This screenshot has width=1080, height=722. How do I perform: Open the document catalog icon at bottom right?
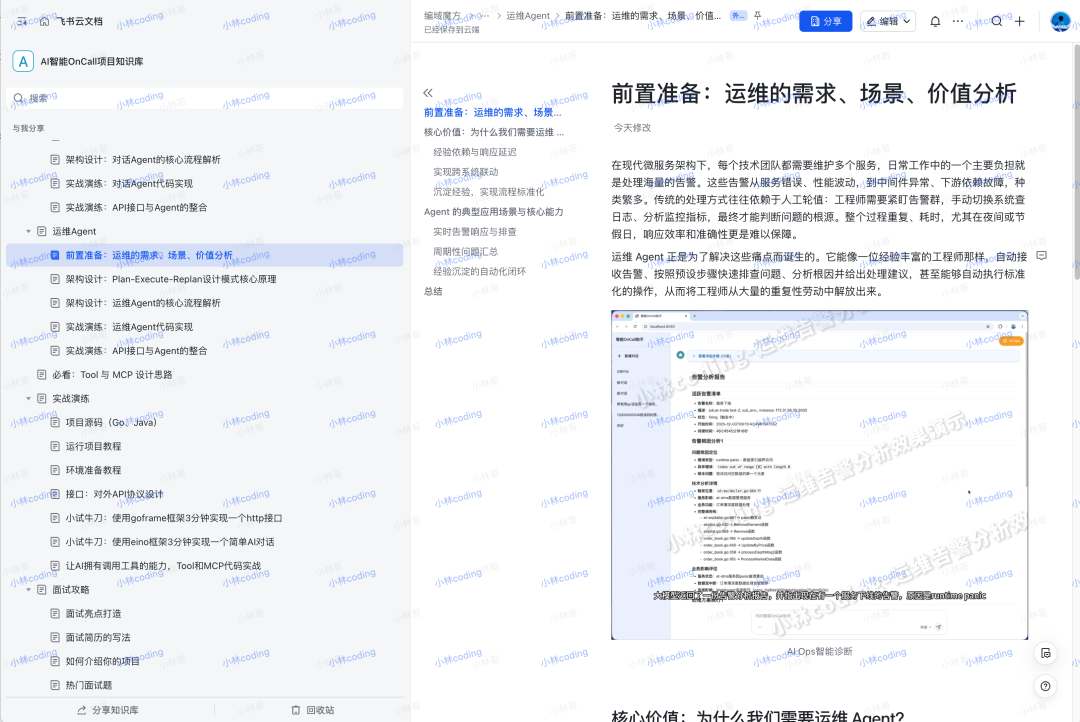coord(1045,652)
